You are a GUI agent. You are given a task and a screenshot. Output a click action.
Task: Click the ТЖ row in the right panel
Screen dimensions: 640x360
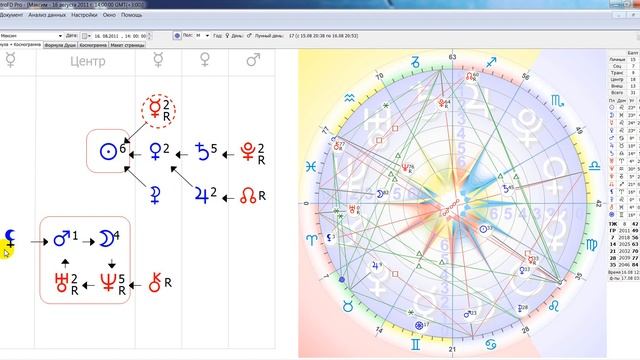click(624, 224)
